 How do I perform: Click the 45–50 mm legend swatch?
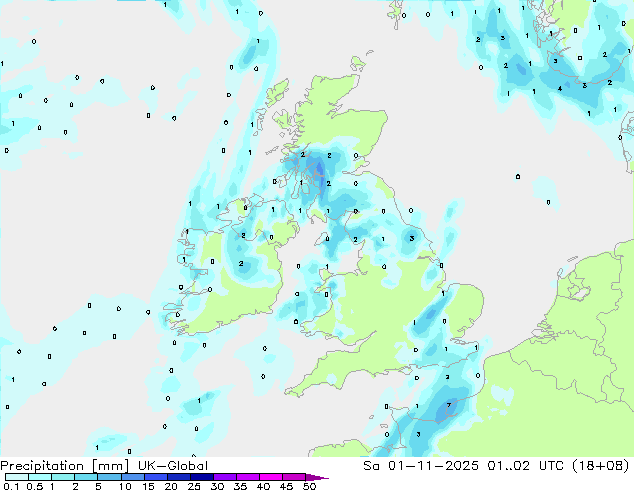click(294, 477)
